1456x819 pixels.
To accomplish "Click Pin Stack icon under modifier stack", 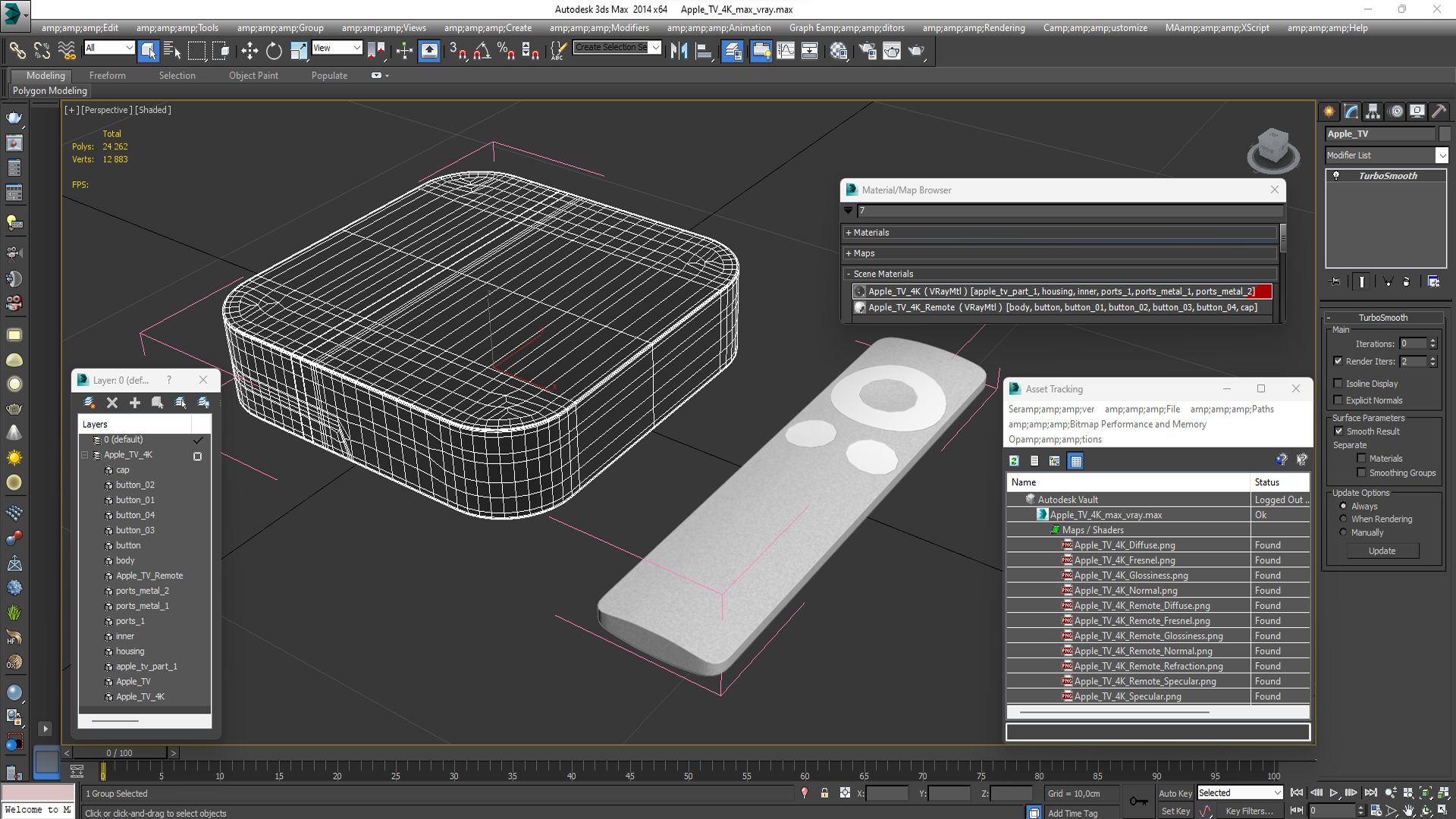I will pos(1335,281).
